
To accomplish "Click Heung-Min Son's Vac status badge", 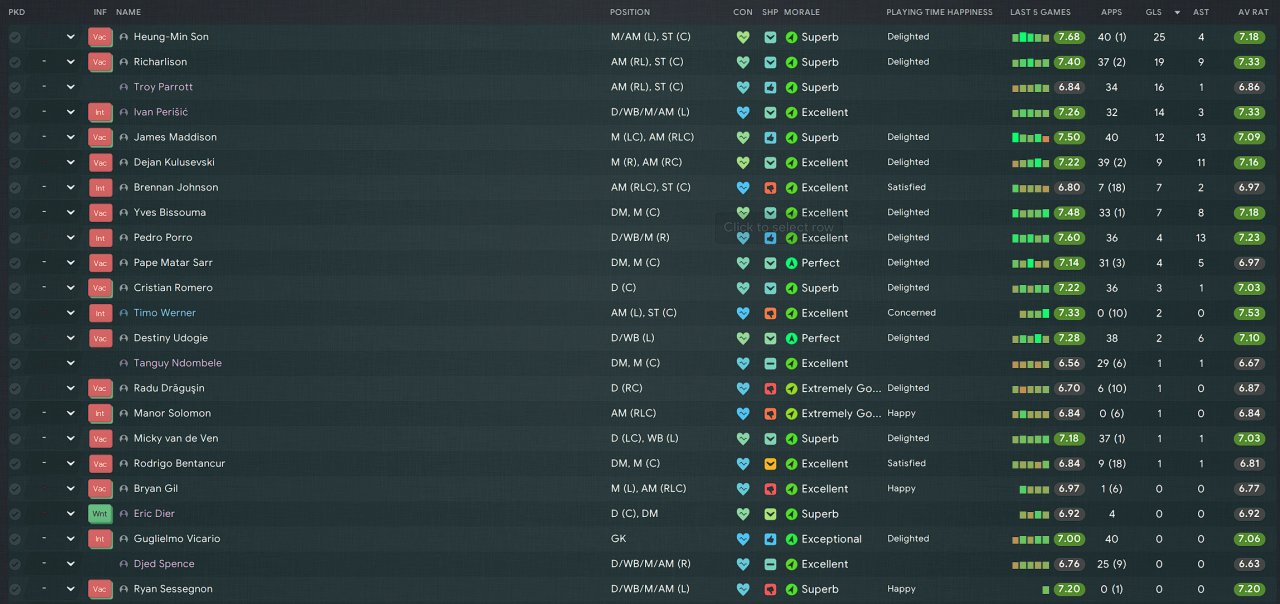I will pyautogui.click(x=99, y=37).
